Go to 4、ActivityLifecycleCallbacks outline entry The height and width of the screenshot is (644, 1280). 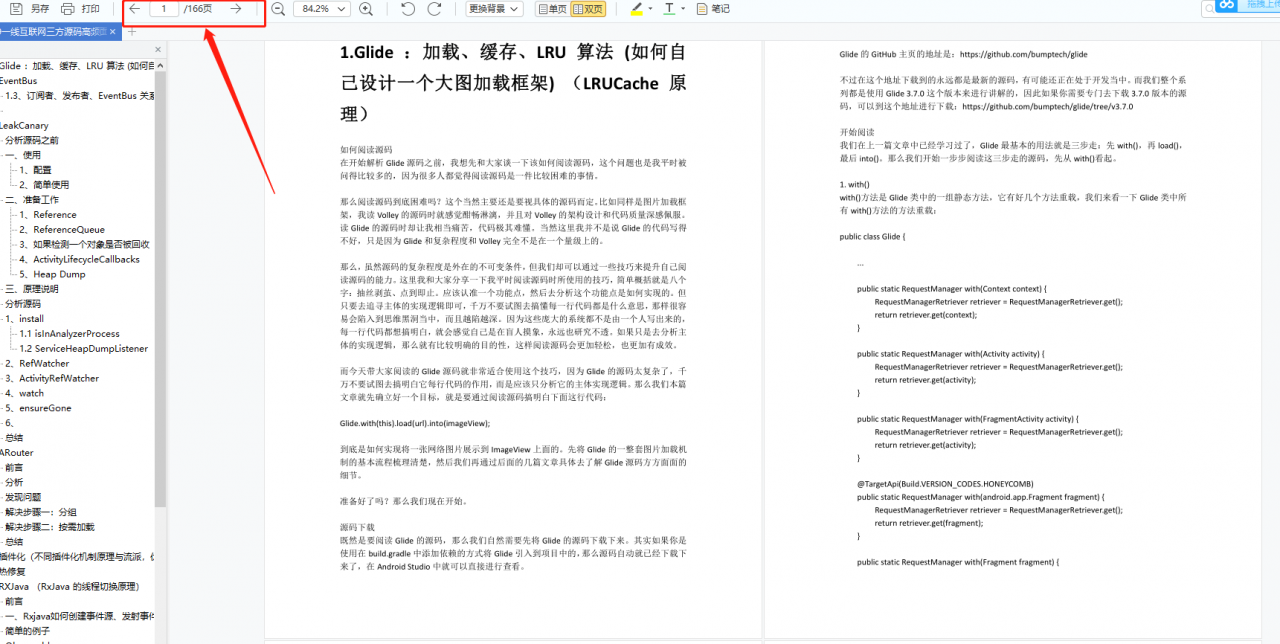(x=79, y=259)
